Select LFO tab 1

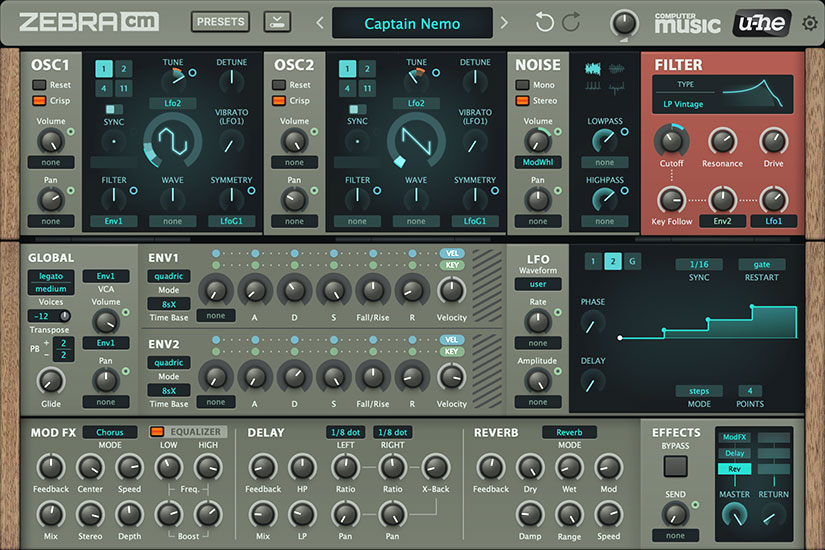click(x=594, y=261)
